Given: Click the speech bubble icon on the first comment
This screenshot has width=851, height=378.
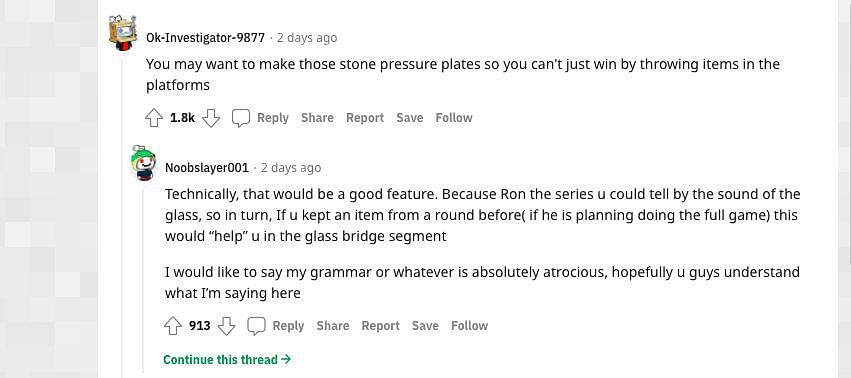Looking at the screenshot, I should point(241,118).
